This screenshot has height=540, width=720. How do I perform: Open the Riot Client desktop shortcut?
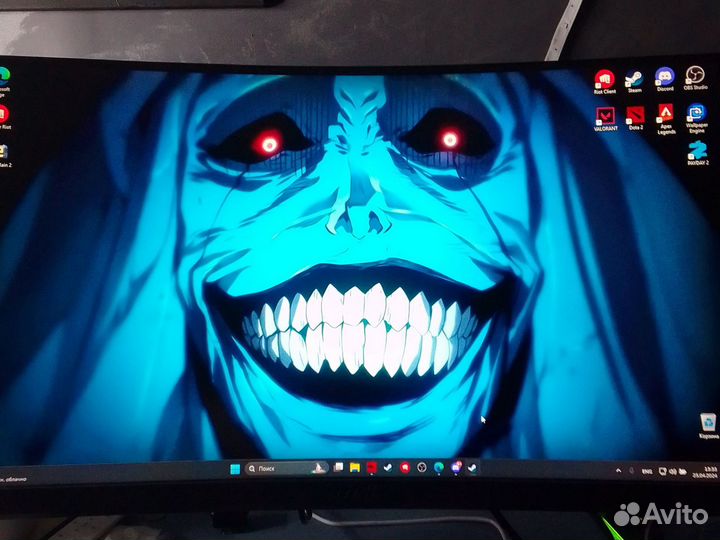(x=604, y=82)
